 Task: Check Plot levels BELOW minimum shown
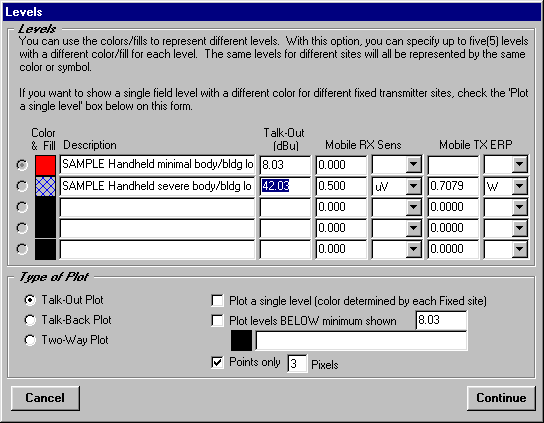coord(218,320)
